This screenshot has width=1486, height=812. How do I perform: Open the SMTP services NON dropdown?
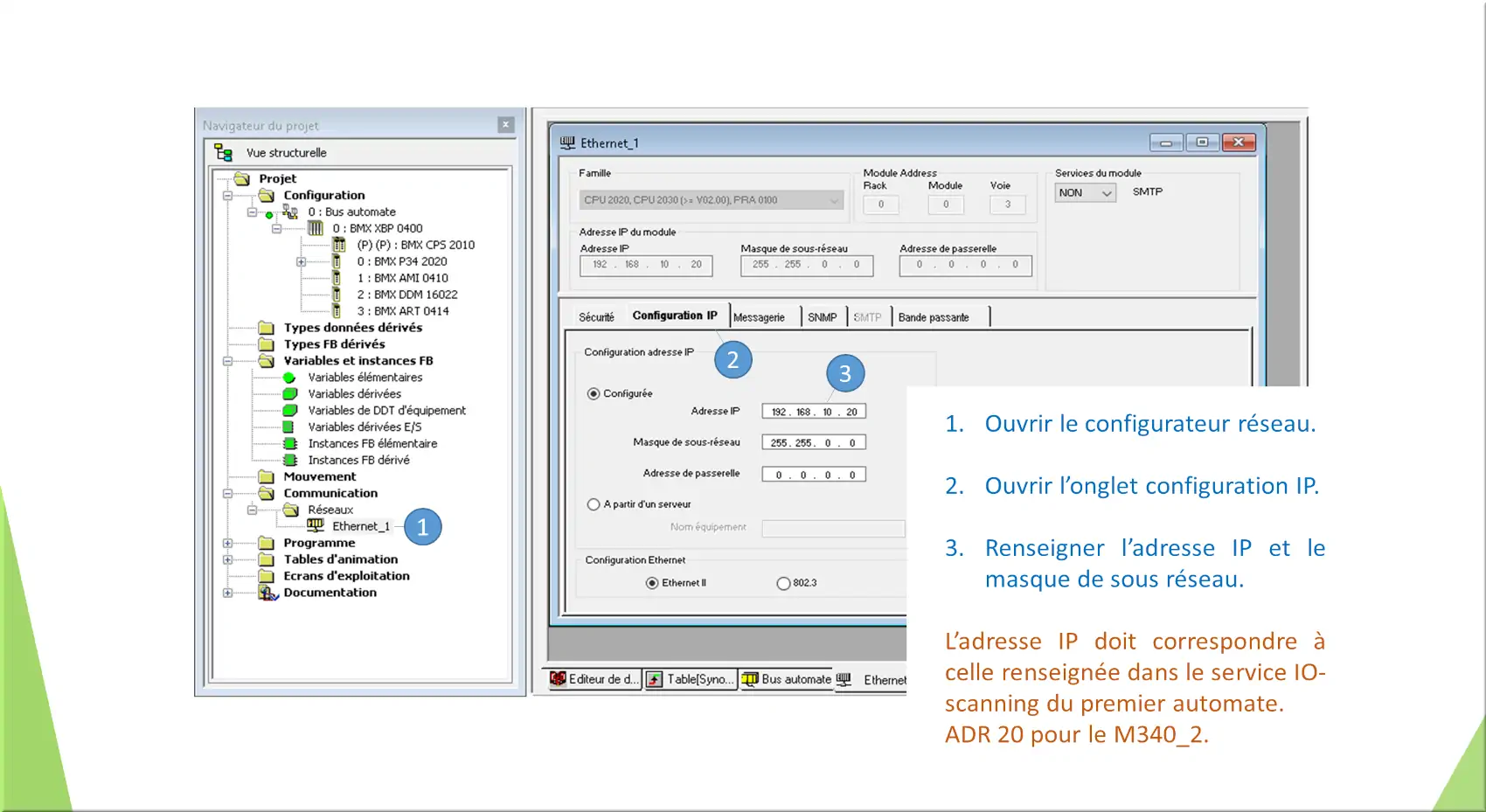tap(1086, 193)
